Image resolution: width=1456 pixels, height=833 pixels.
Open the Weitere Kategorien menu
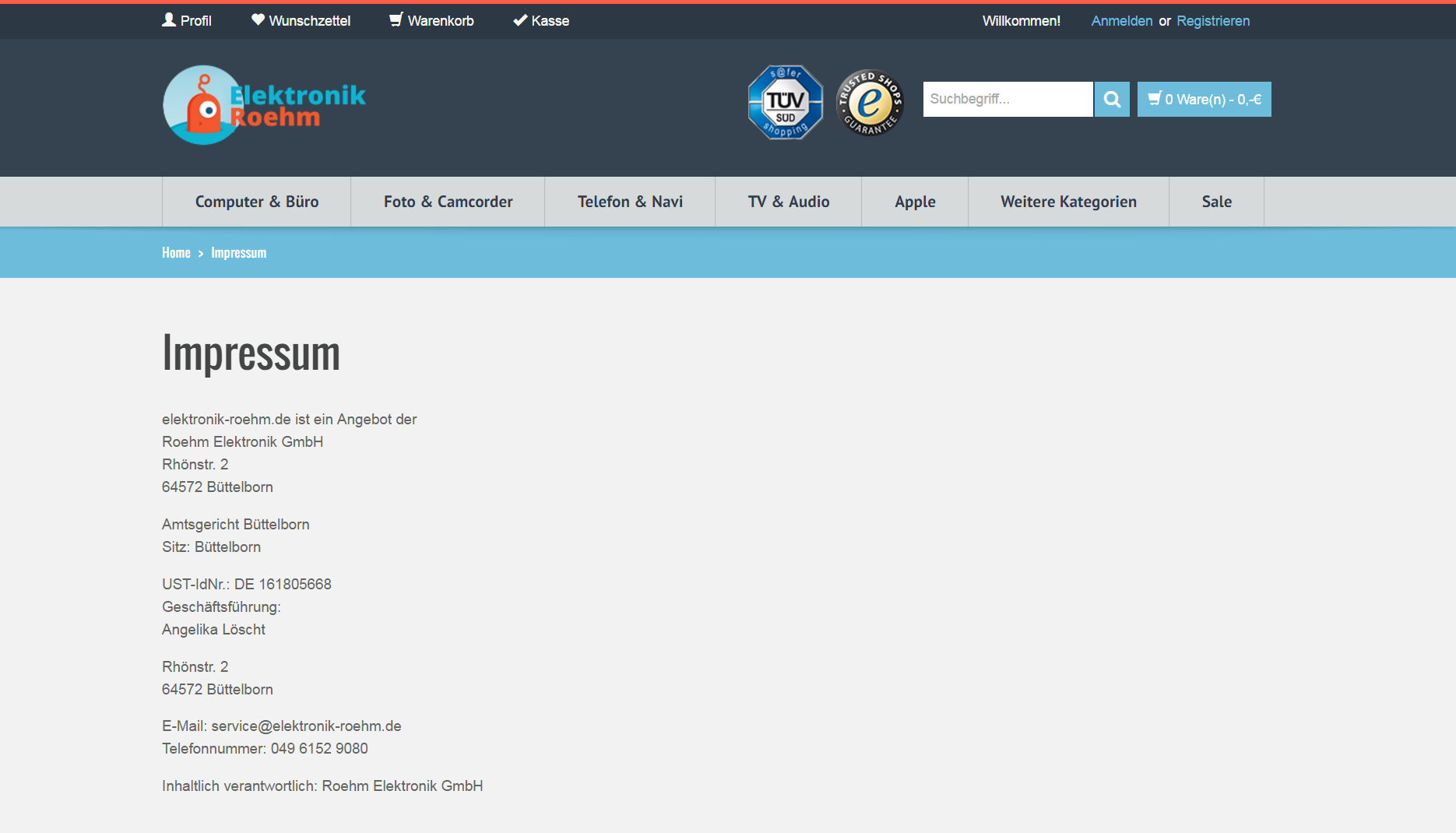(x=1068, y=202)
